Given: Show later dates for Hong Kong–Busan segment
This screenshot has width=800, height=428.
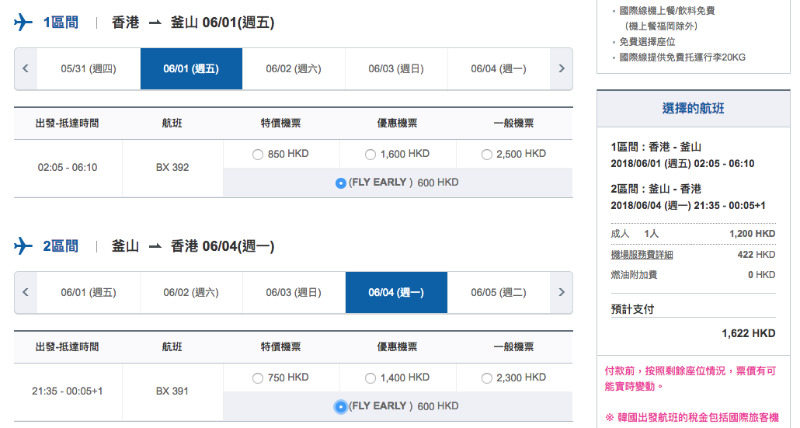Looking at the screenshot, I should tap(561, 68).
